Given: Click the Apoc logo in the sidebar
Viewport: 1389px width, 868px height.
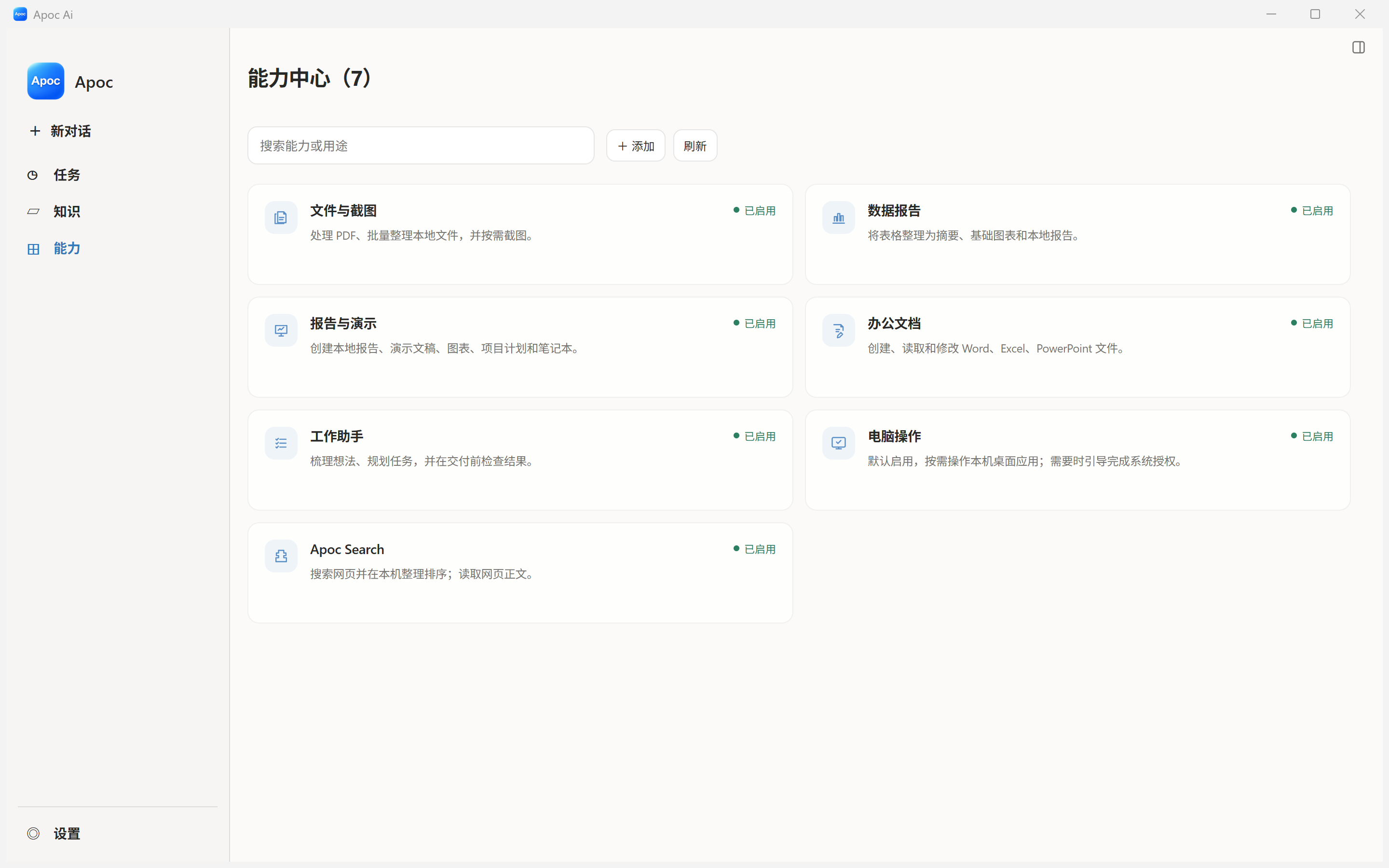Looking at the screenshot, I should pos(45,81).
